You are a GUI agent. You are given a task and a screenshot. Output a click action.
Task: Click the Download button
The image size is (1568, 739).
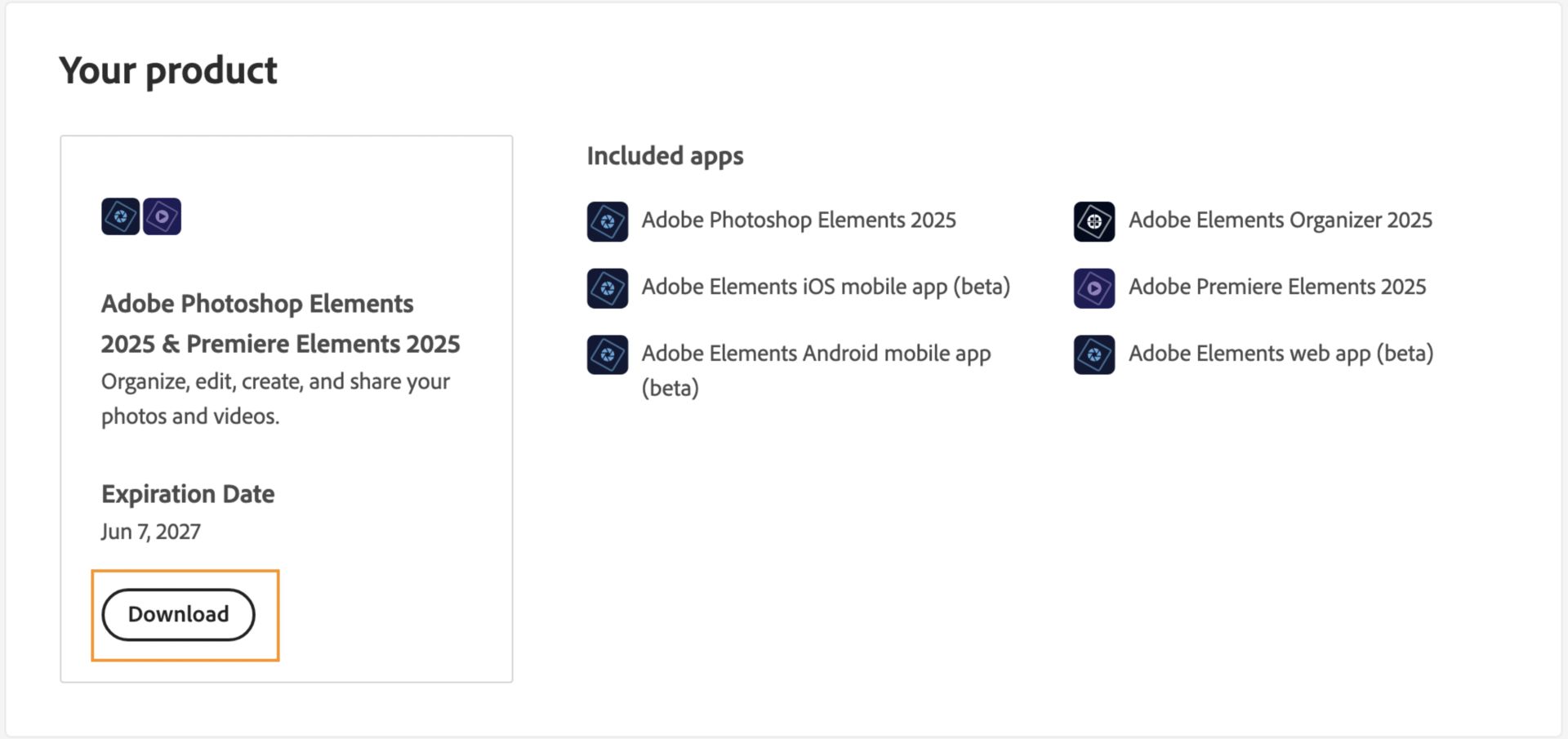coord(178,614)
